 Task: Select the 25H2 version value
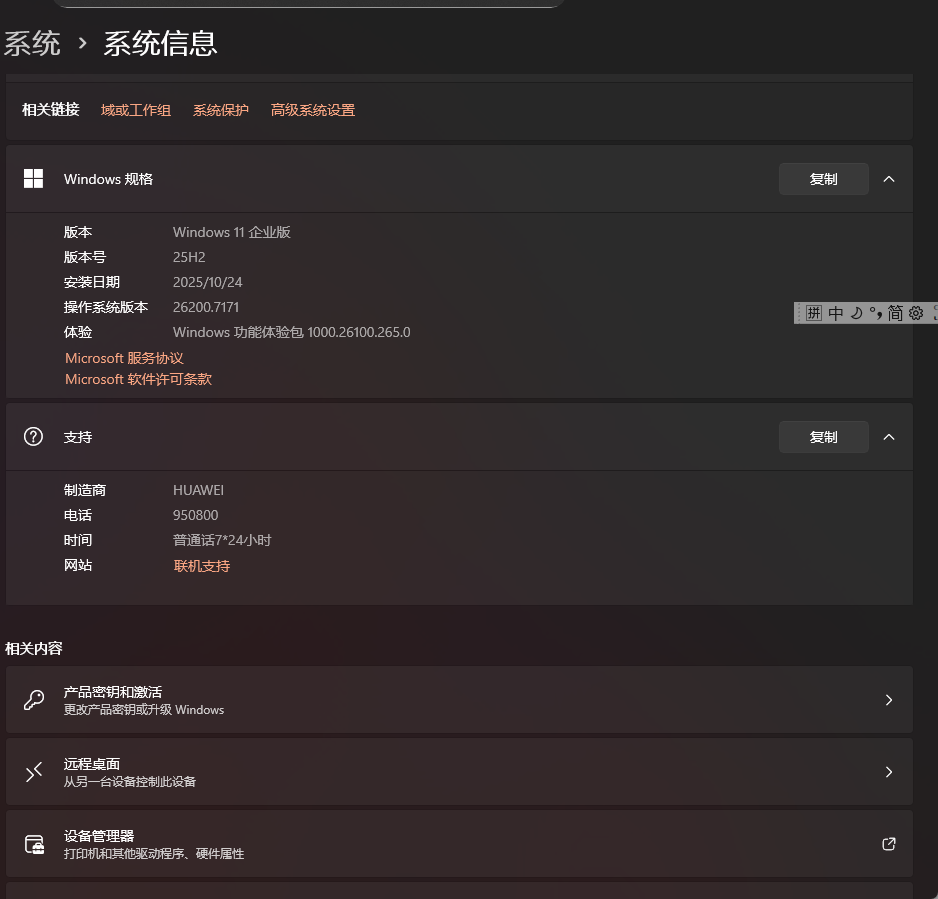click(189, 257)
